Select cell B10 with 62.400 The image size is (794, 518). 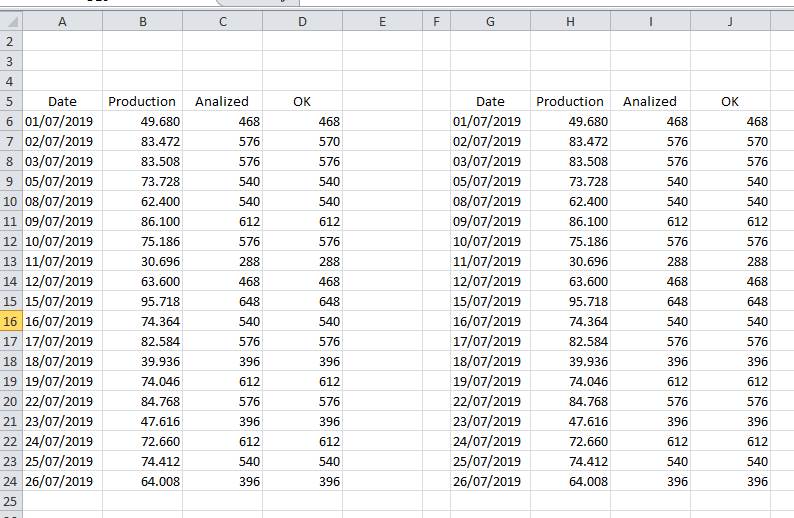(x=142, y=201)
